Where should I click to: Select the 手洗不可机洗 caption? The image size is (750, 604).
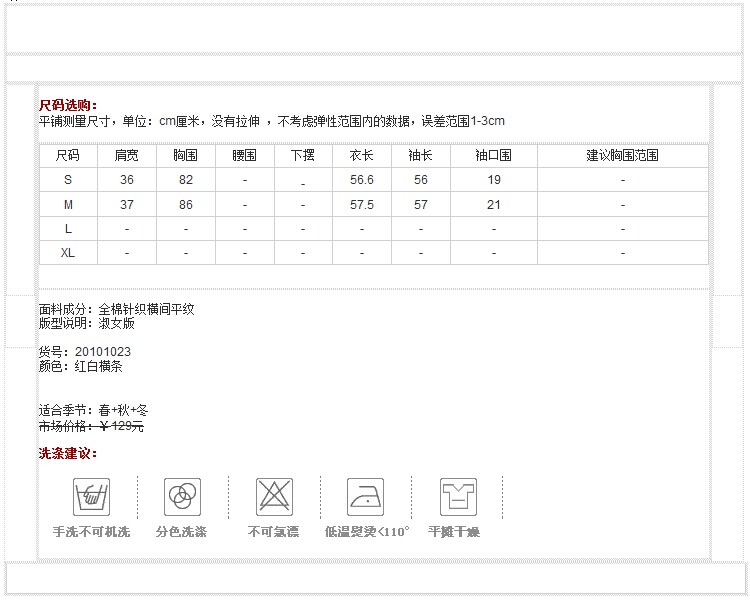click(x=91, y=531)
